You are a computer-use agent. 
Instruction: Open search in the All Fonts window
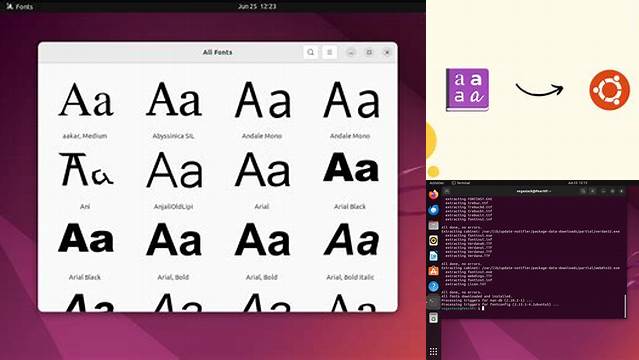(310, 52)
